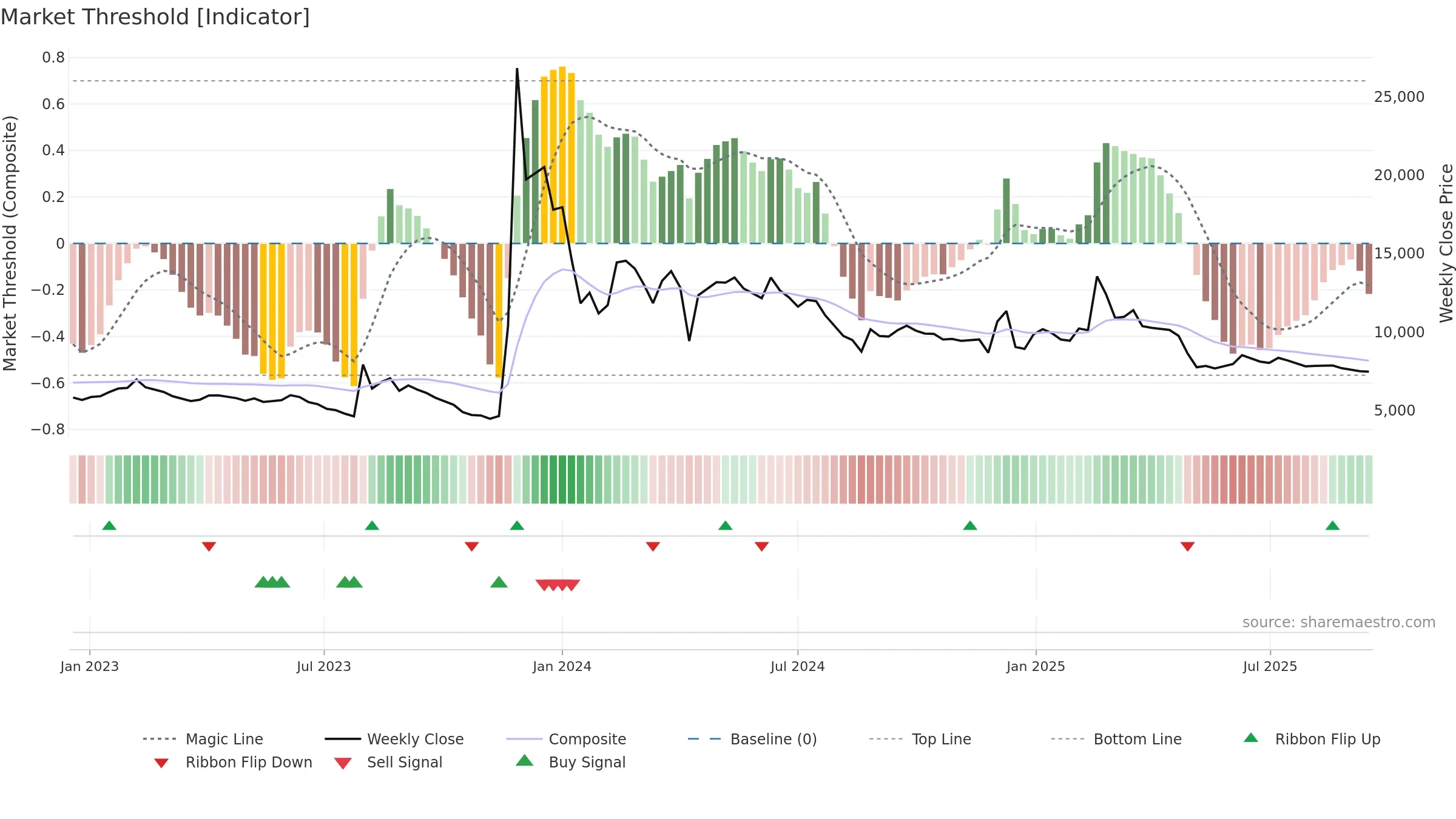Click the buy signal cluster before Jul 2023

pyautogui.click(x=272, y=582)
